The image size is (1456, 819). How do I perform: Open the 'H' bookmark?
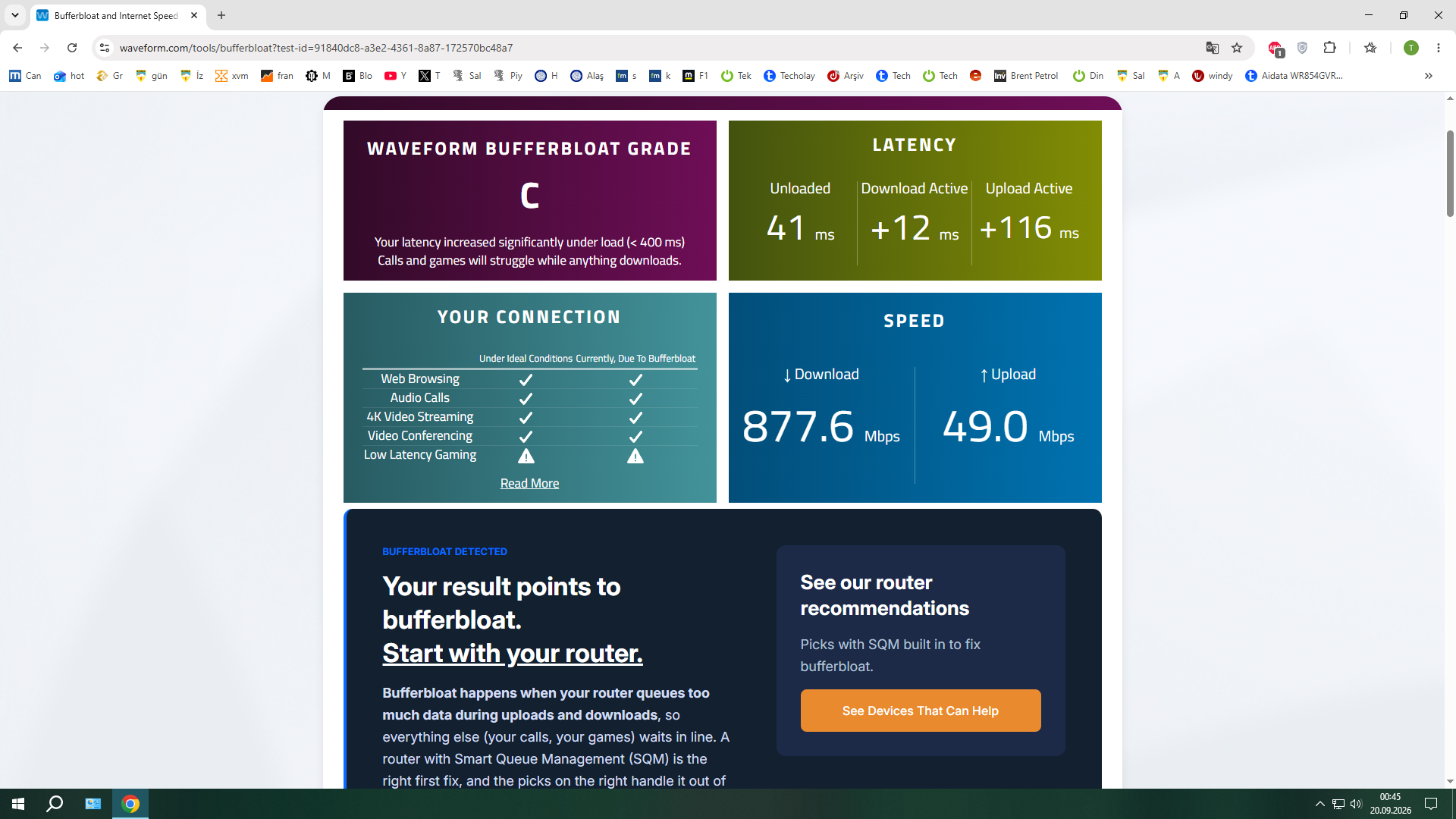coord(546,76)
